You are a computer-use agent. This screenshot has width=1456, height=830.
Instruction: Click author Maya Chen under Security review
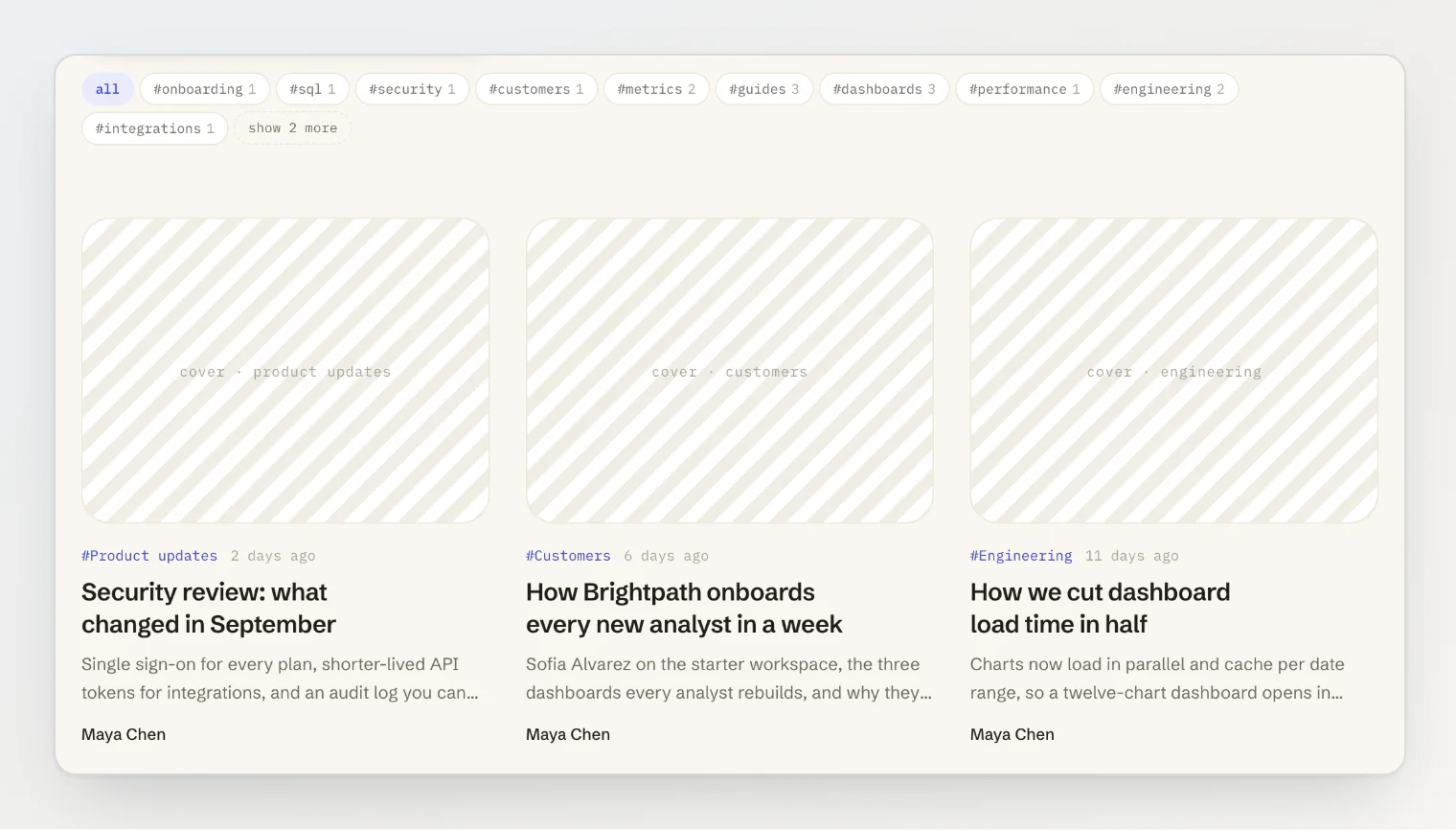pyautogui.click(x=124, y=735)
